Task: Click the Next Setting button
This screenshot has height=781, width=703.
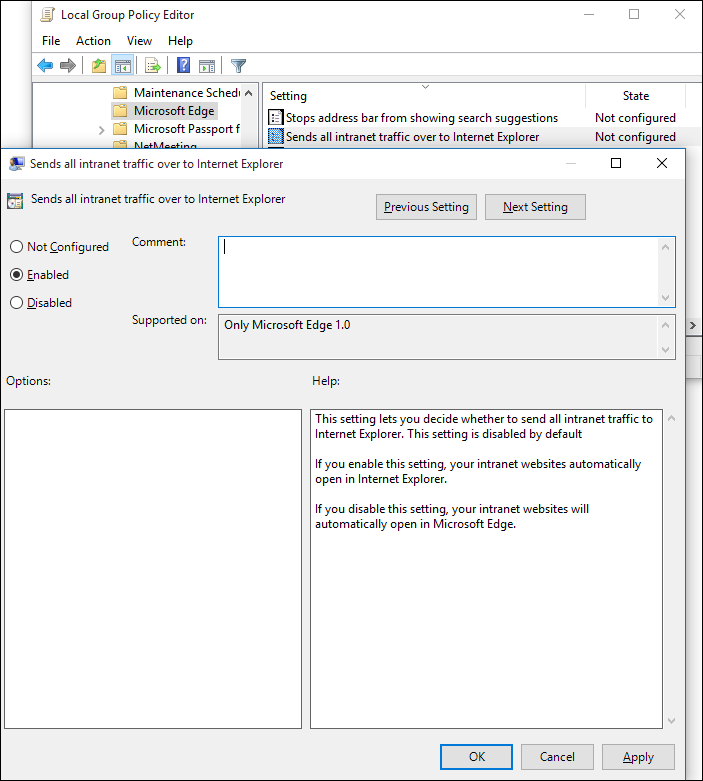Action: [x=535, y=207]
